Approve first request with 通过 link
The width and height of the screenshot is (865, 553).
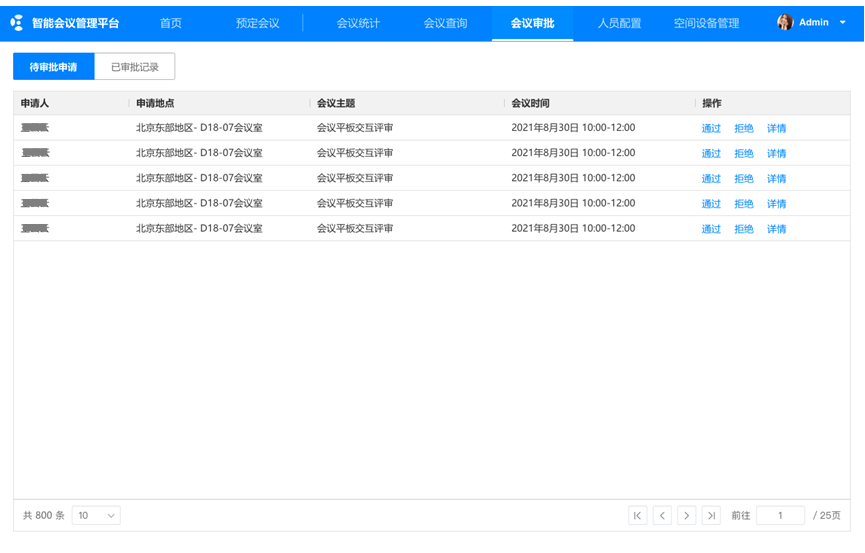point(711,129)
